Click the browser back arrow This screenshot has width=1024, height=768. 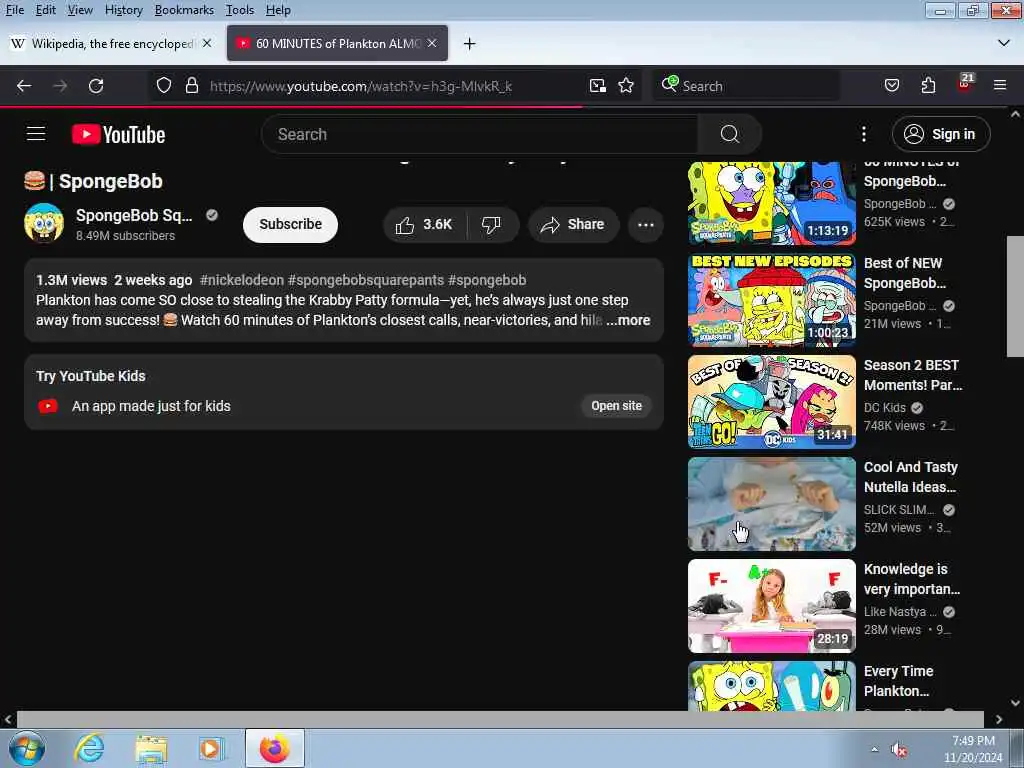tap(24, 86)
